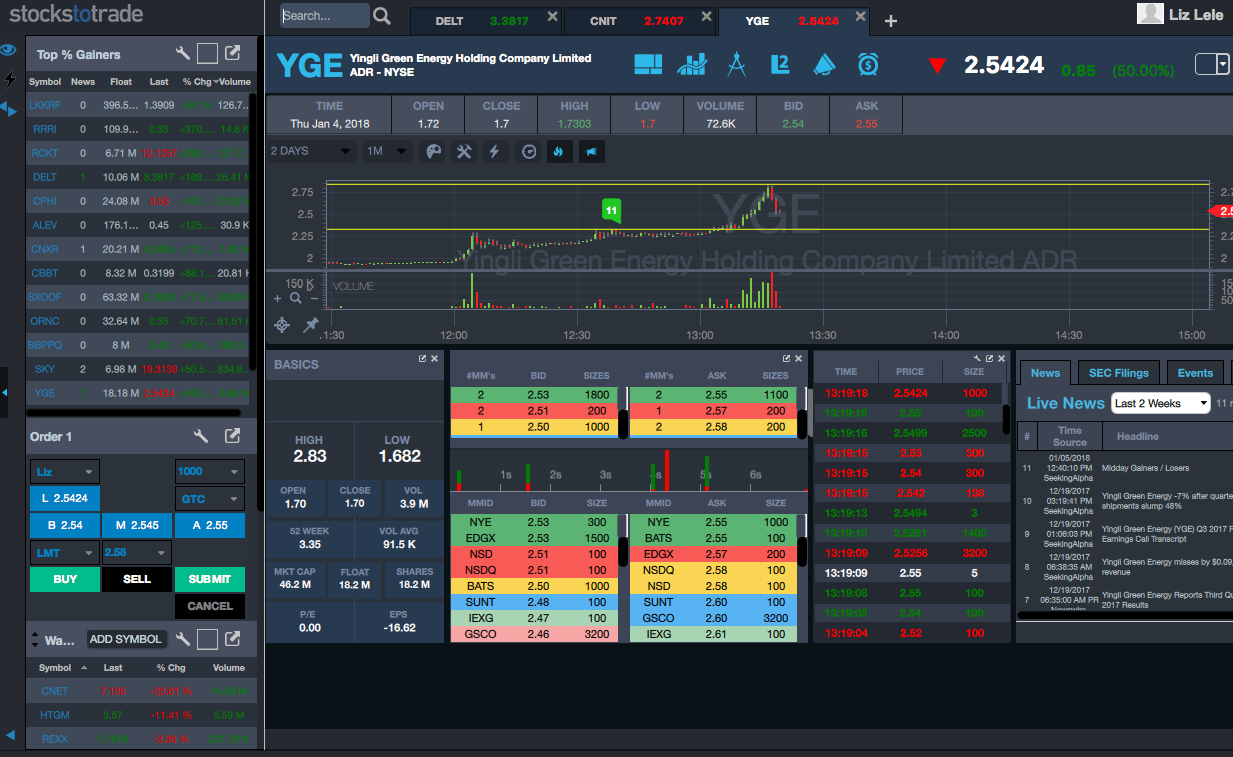
Task: Click the chart pin icon
Action: point(310,325)
